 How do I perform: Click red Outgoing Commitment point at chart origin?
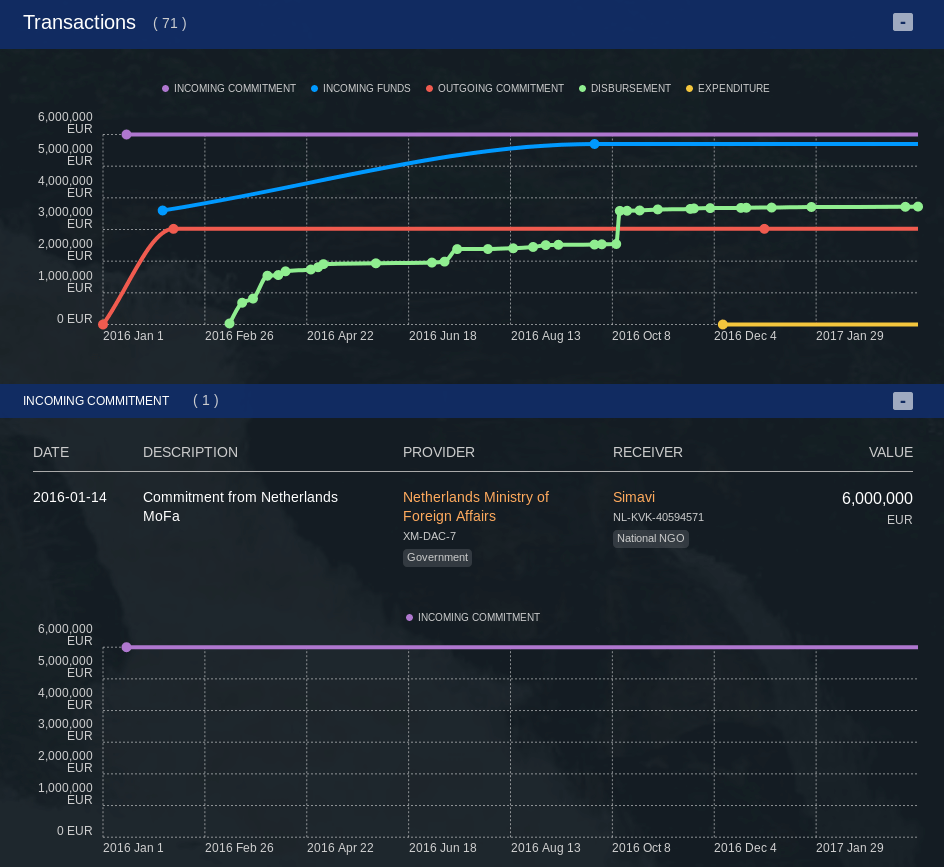click(x=103, y=324)
